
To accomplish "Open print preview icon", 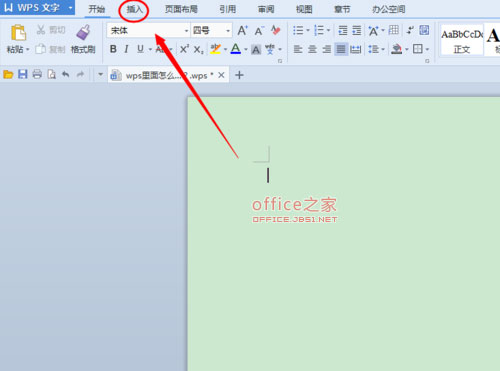I will click(52, 74).
